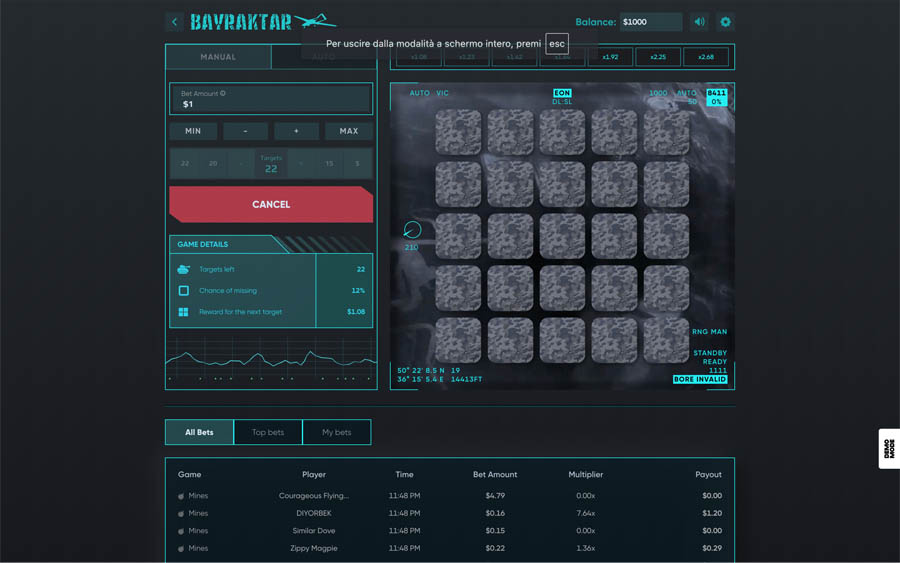Set bet to MAX
This screenshot has height=563, width=900.
[348, 131]
